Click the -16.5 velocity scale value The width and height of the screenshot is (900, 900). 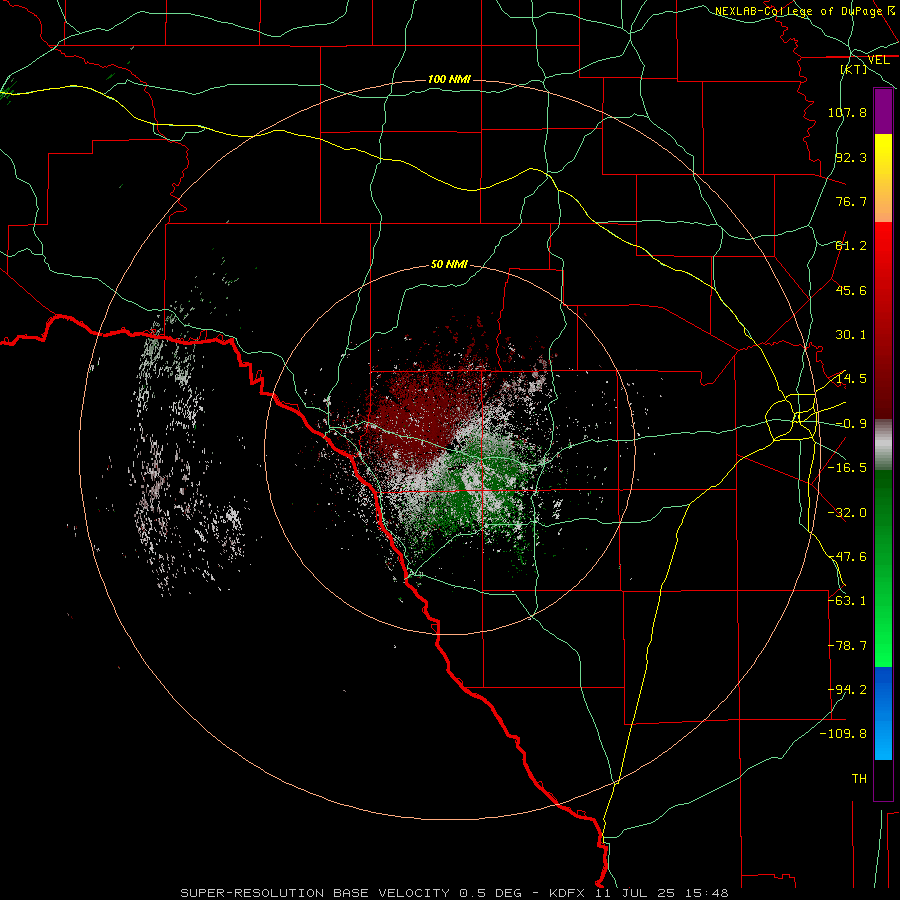click(847, 468)
